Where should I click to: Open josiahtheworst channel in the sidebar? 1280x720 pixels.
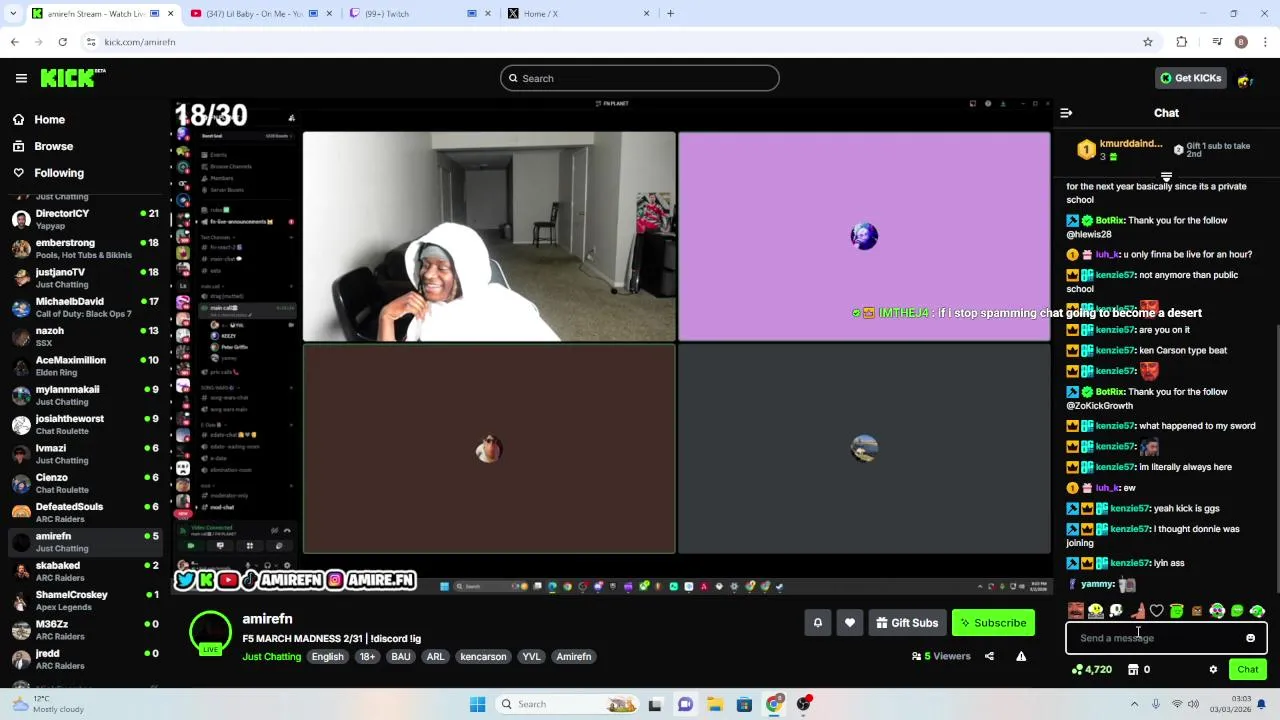click(84, 424)
